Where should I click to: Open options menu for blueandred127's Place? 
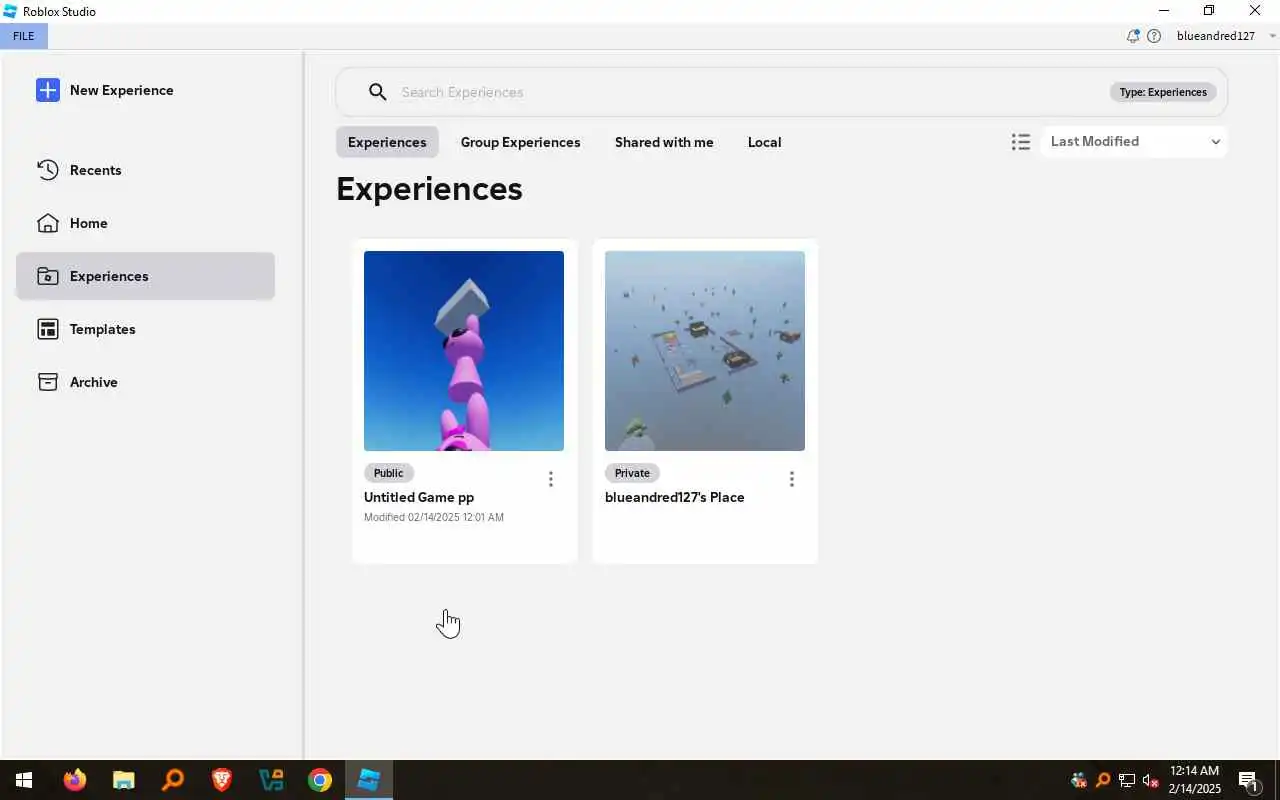coord(791,479)
